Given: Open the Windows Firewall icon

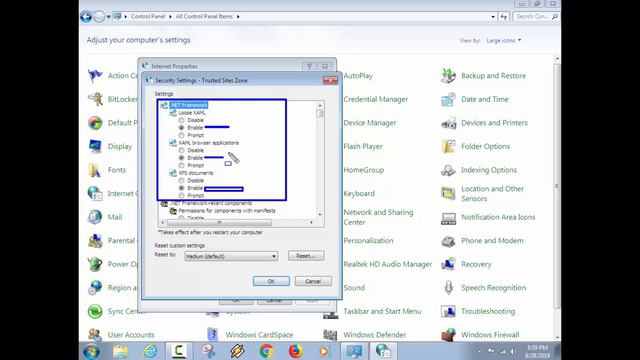Looking at the screenshot, I should pyautogui.click(x=449, y=335).
